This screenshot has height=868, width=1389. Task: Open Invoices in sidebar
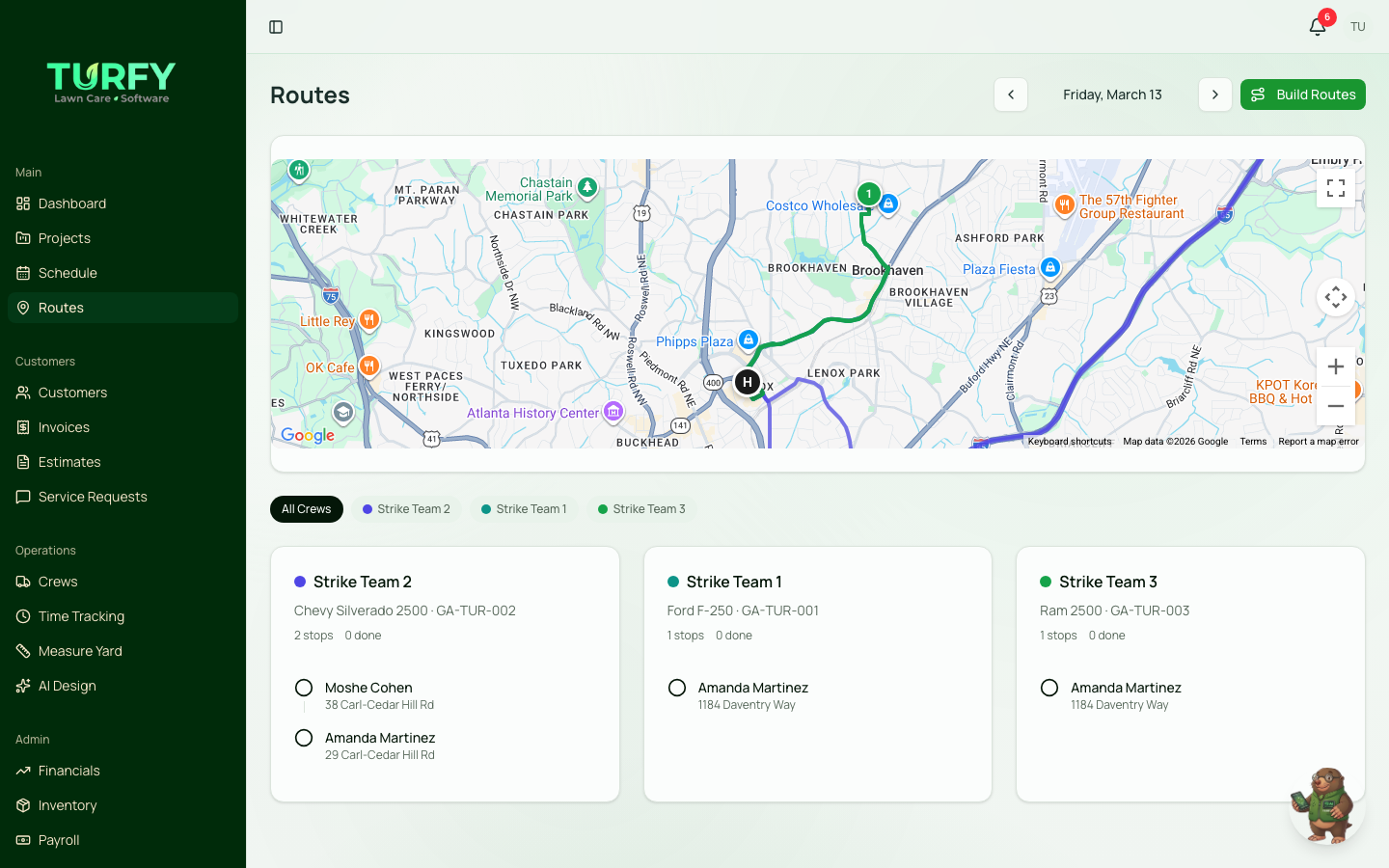coord(123,427)
